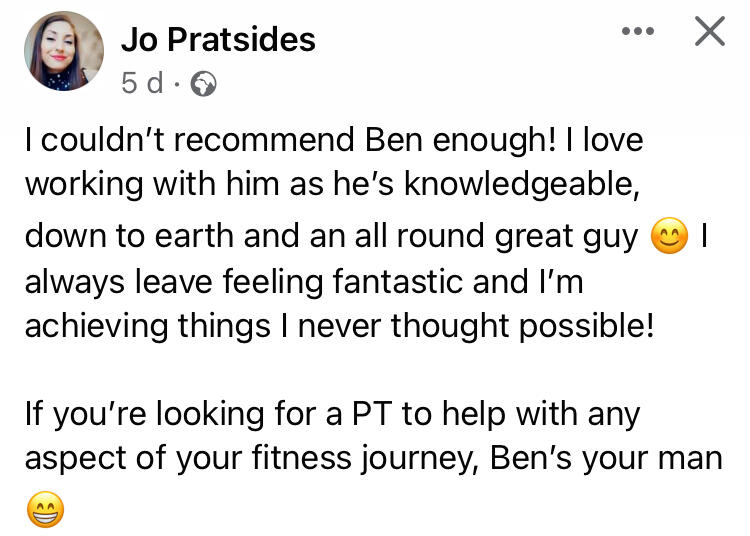Select the word "fantastic" in the post
Image resolution: width=750 pixels, height=536 pixels.
(x=397, y=281)
